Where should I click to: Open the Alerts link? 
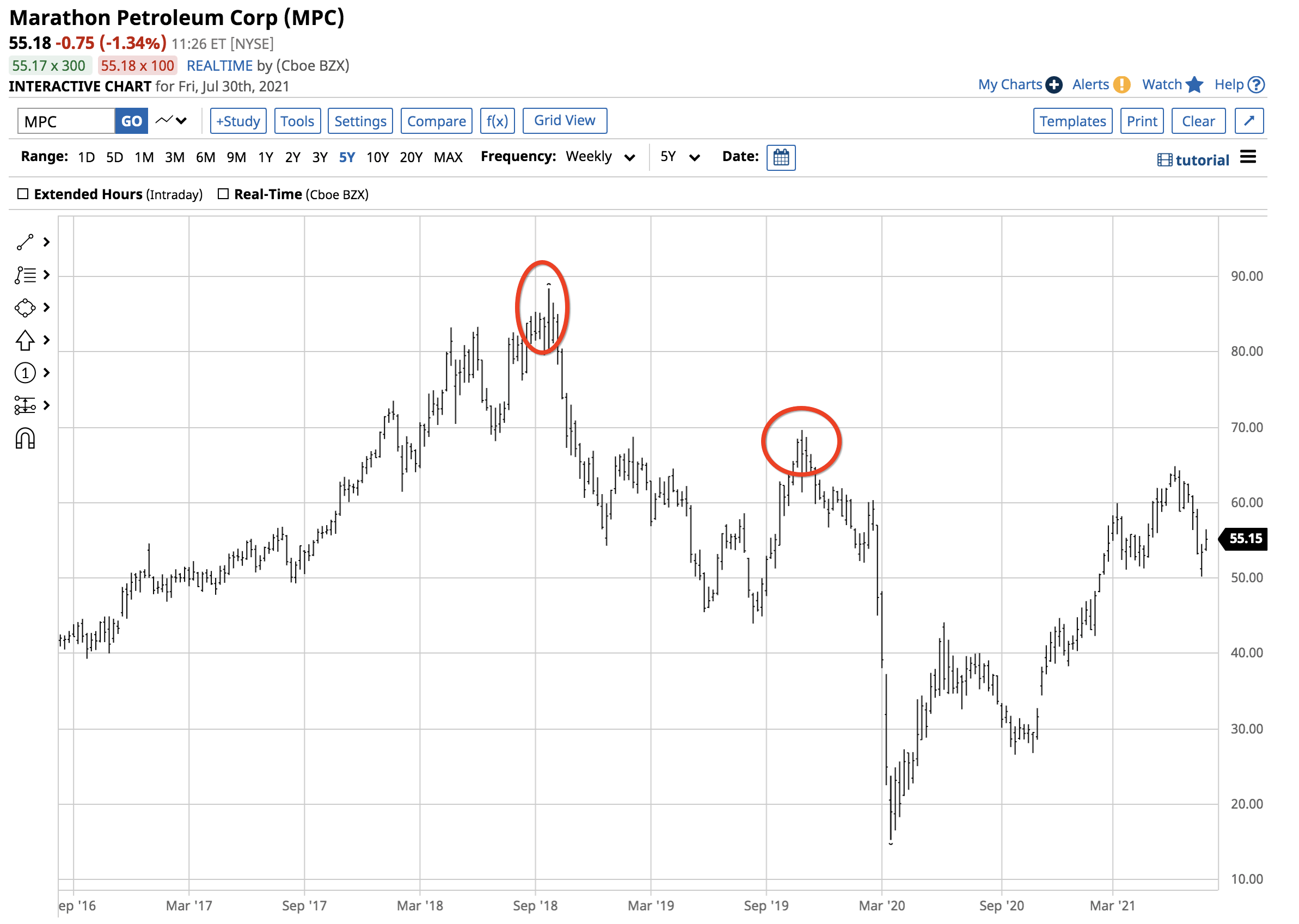[1090, 85]
